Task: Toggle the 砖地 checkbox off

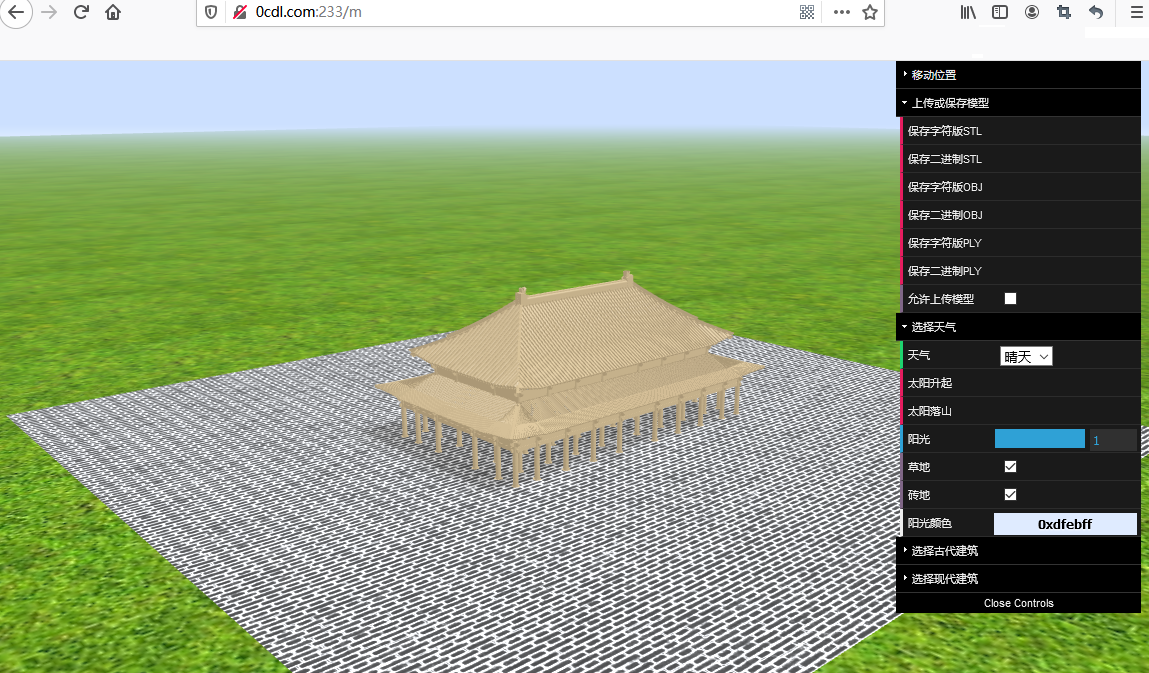Action: click(x=1010, y=495)
